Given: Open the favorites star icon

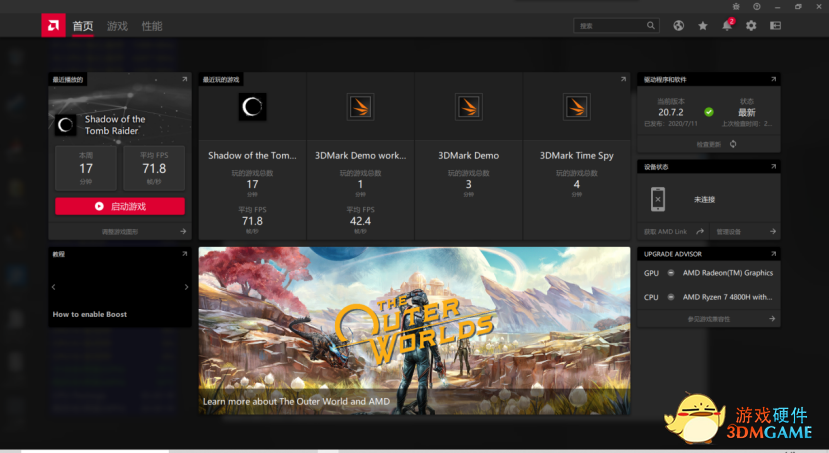Looking at the screenshot, I should pyautogui.click(x=703, y=25).
